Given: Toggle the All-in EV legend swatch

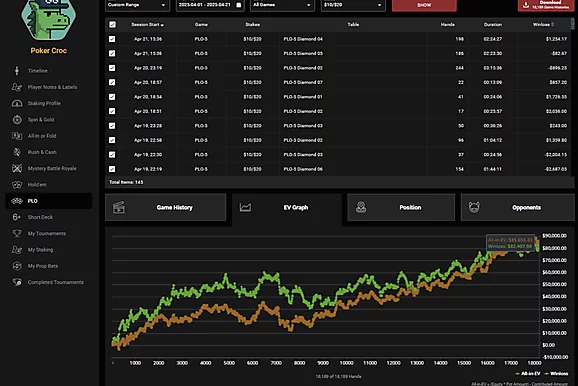Looking at the screenshot, I should coord(517,373).
